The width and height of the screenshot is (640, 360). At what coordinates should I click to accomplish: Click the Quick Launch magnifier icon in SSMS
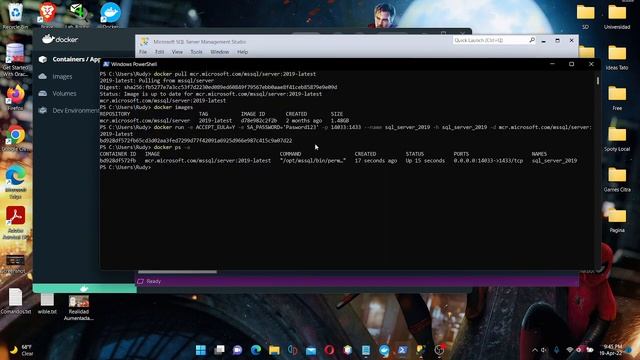coord(532,40)
